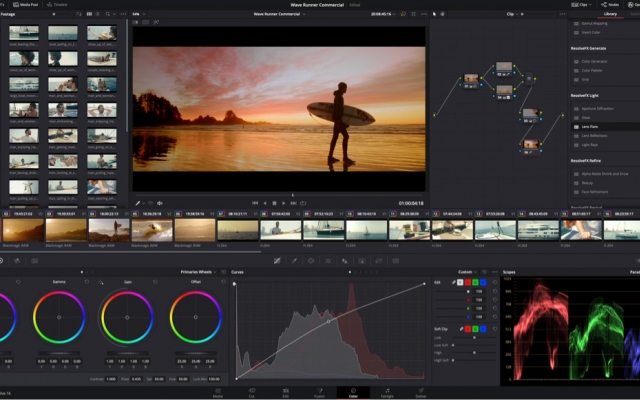Play forward in the viewer
The image size is (640, 400).
tap(284, 203)
